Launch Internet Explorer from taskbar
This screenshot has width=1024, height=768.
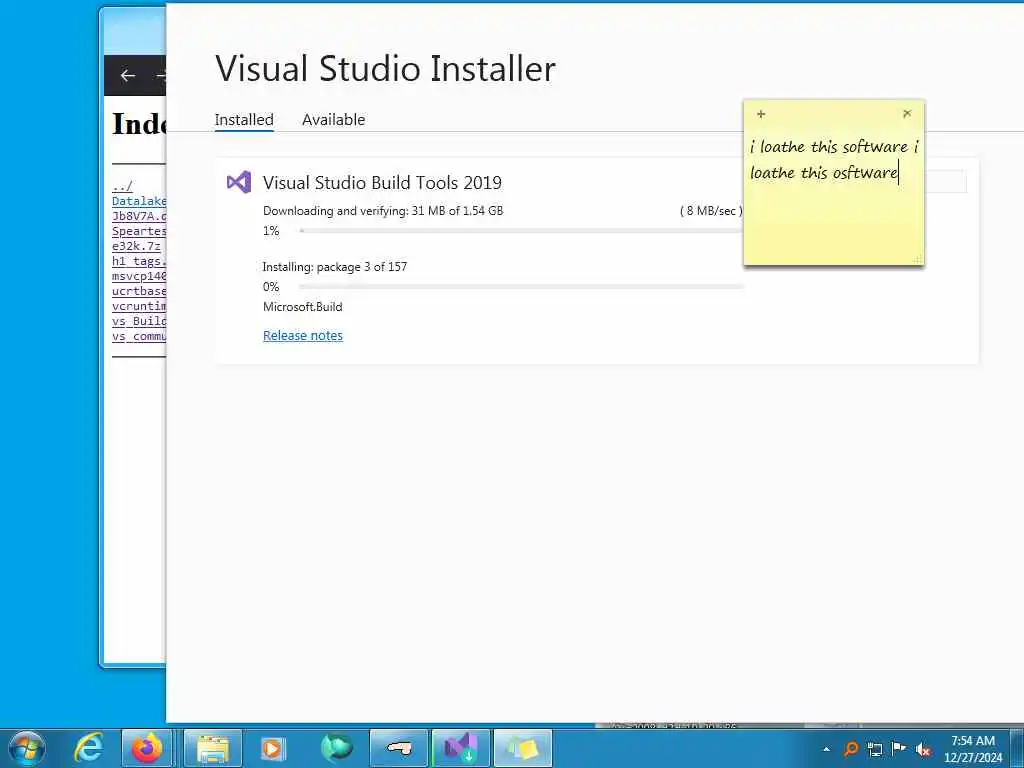[x=88, y=748]
